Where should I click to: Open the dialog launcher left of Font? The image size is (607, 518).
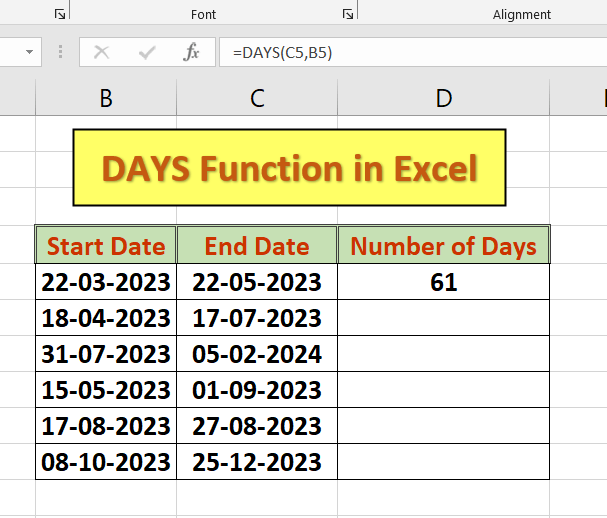[60, 14]
